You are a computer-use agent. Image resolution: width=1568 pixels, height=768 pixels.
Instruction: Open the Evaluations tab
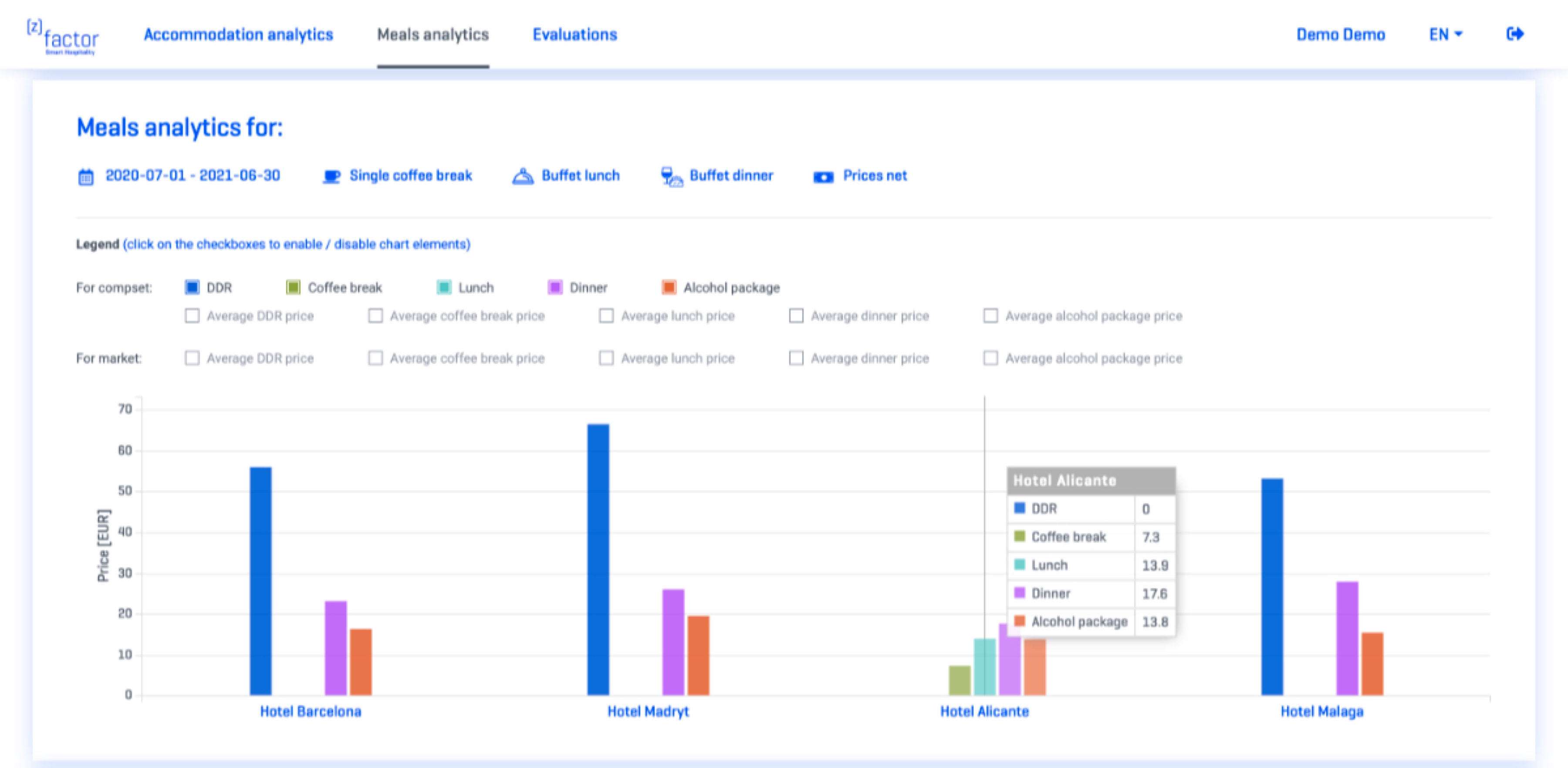point(574,35)
